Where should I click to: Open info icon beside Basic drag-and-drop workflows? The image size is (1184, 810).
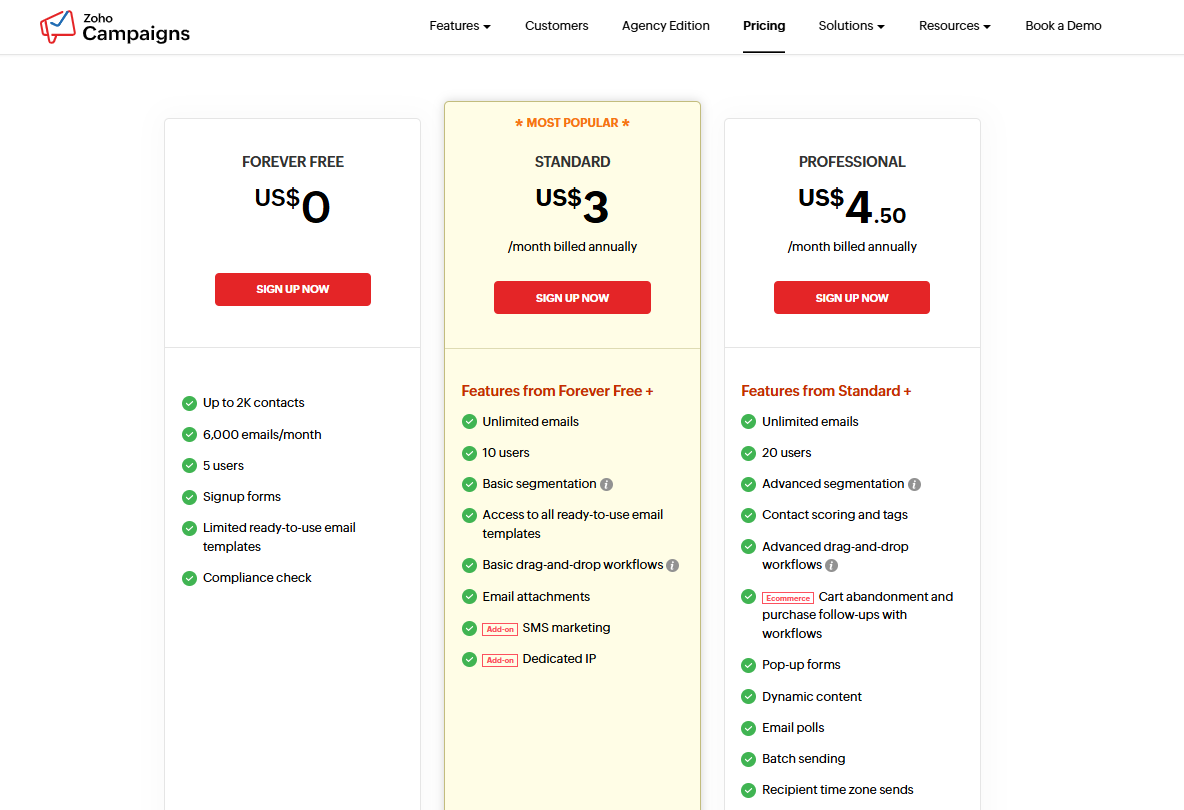(673, 565)
